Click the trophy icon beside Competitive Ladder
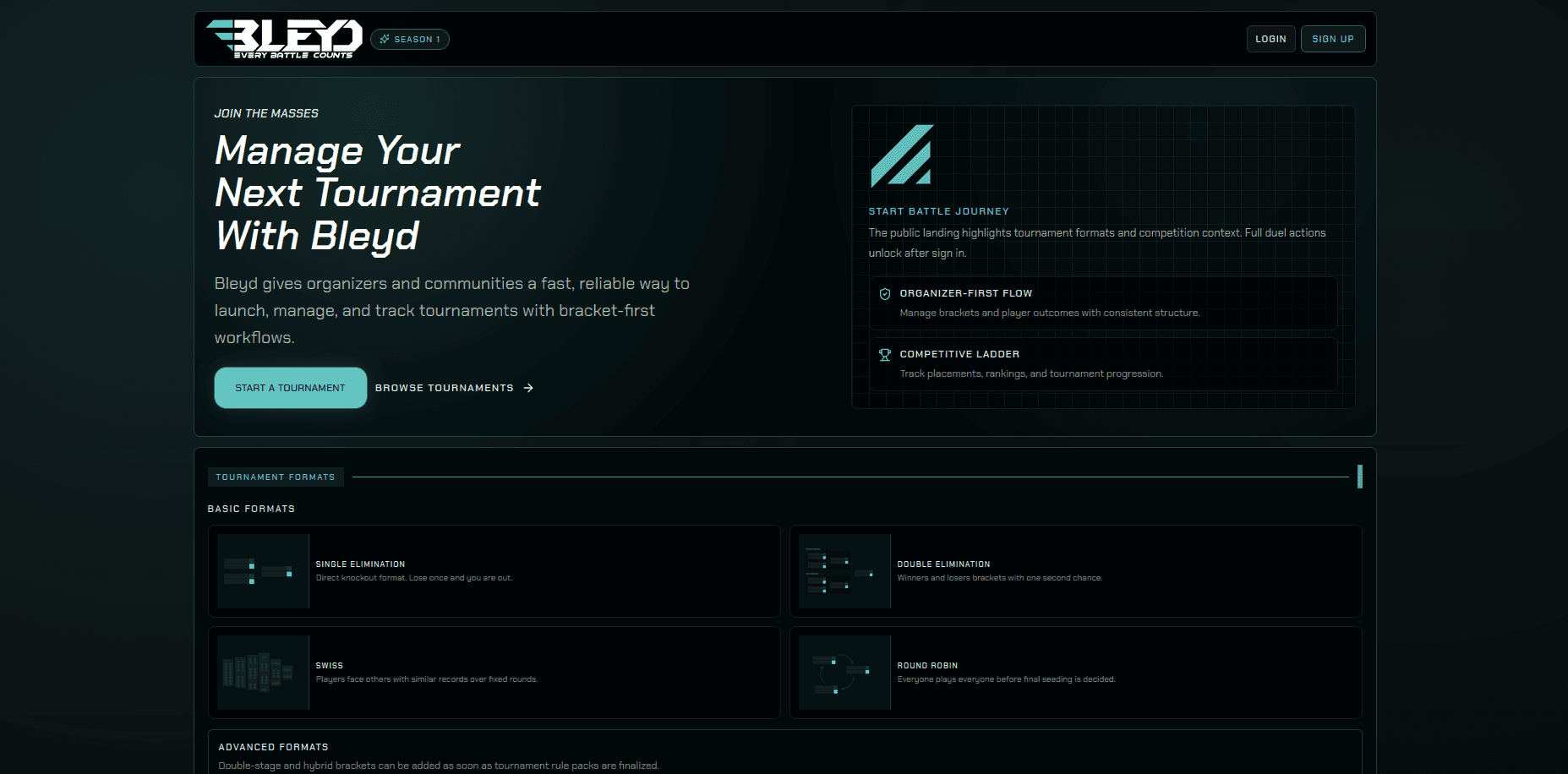Viewport: 1568px width, 774px height. [885, 355]
